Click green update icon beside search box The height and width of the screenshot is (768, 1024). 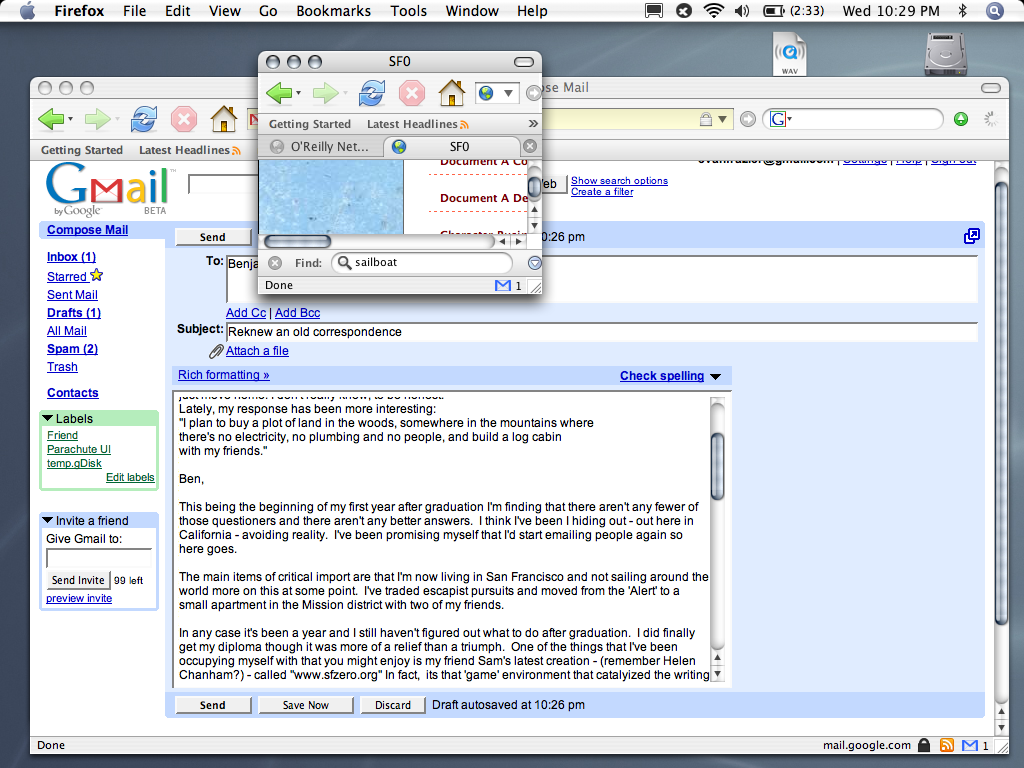pos(961,119)
